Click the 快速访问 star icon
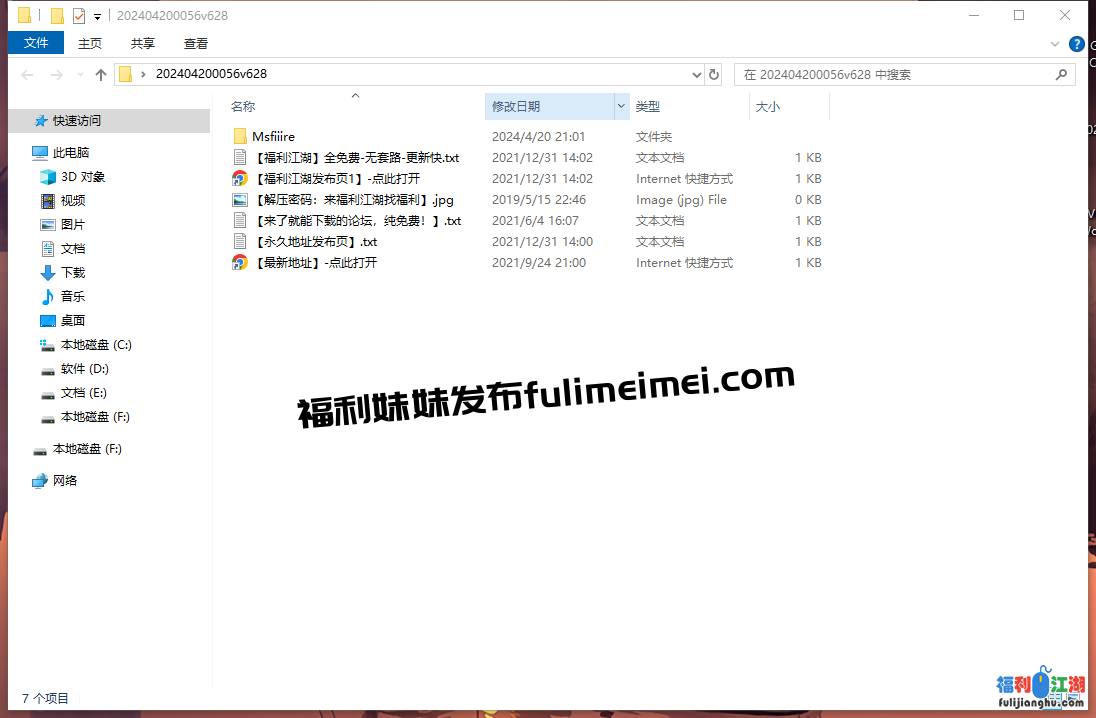The image size is (1096, 718). pyautogui.click(x=41, y=121)
